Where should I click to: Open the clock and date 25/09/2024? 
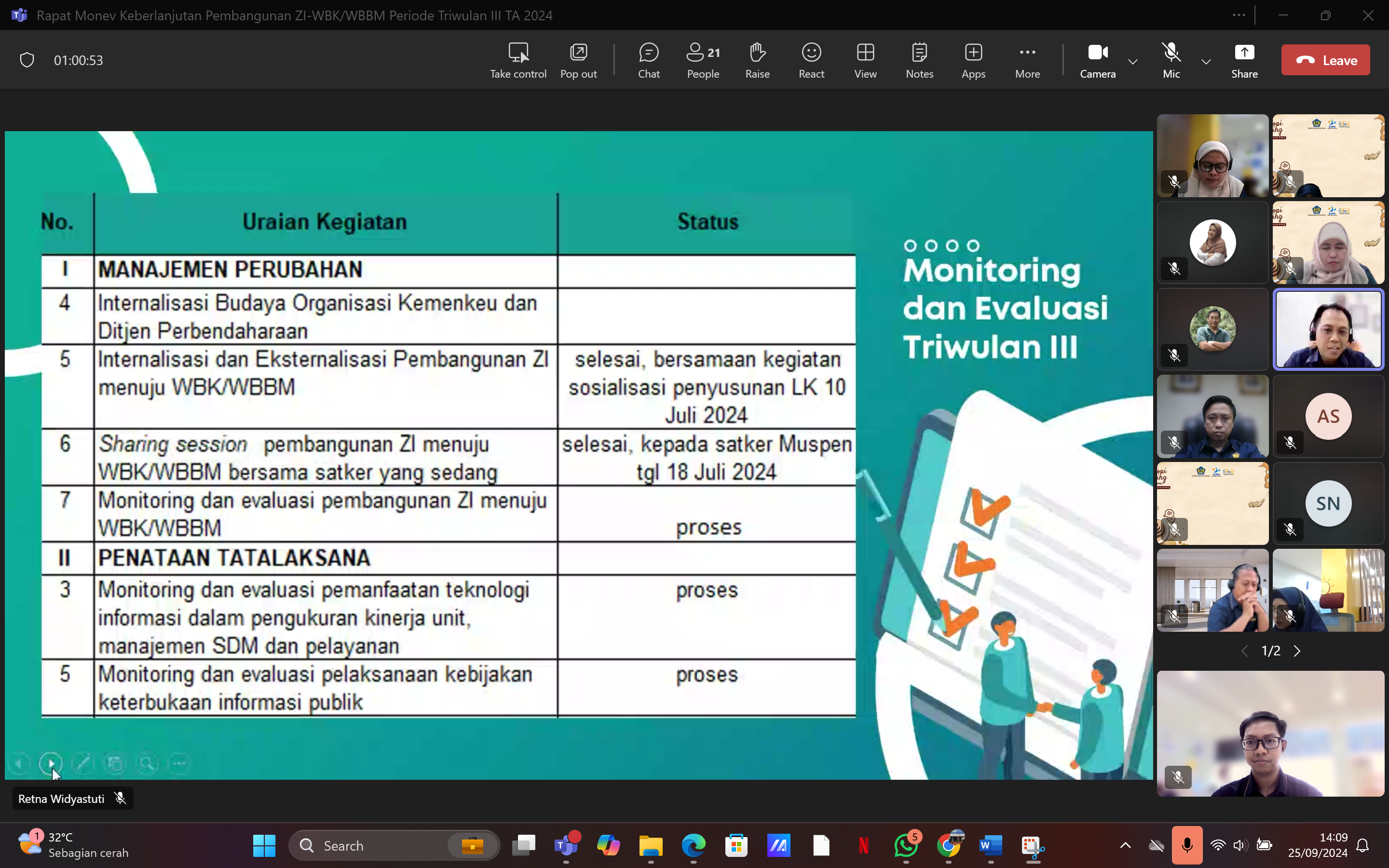[x=1317, y=845]
